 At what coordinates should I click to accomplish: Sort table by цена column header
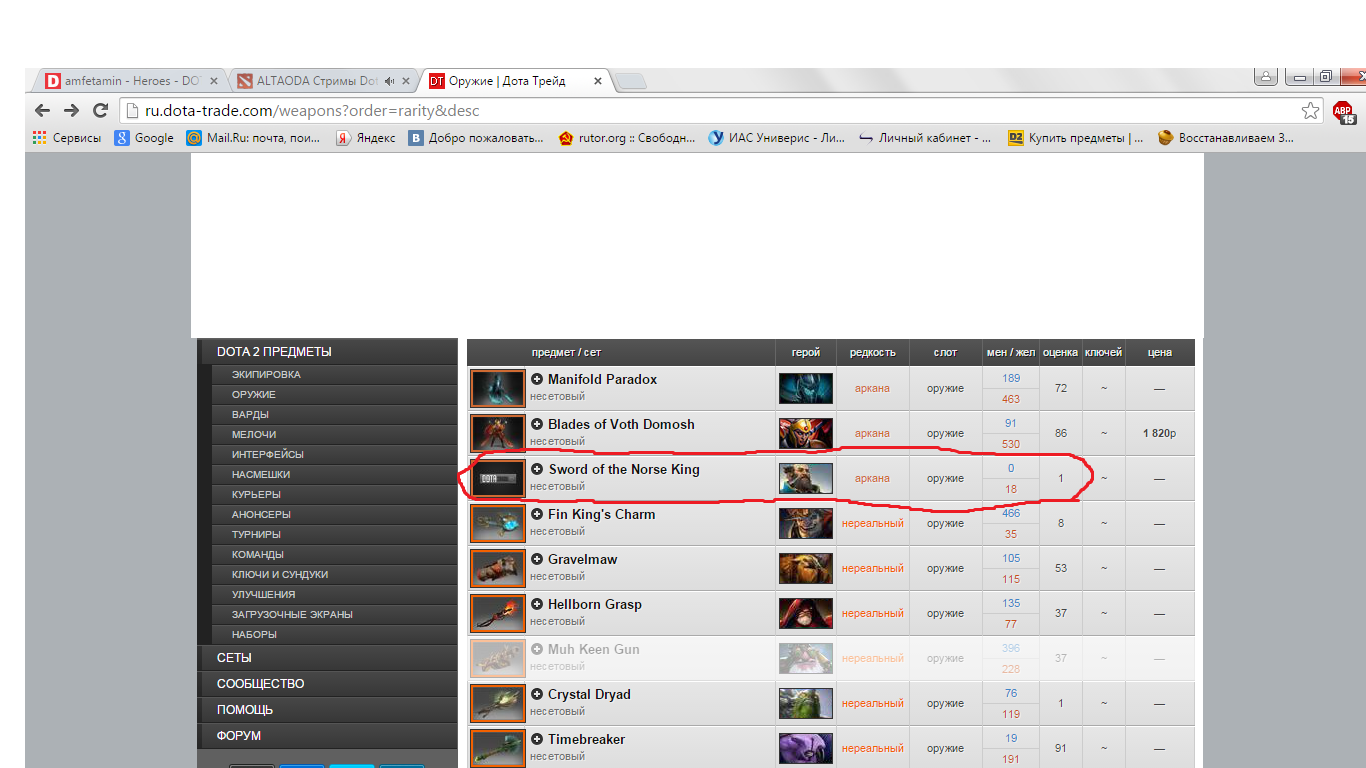1160,352
